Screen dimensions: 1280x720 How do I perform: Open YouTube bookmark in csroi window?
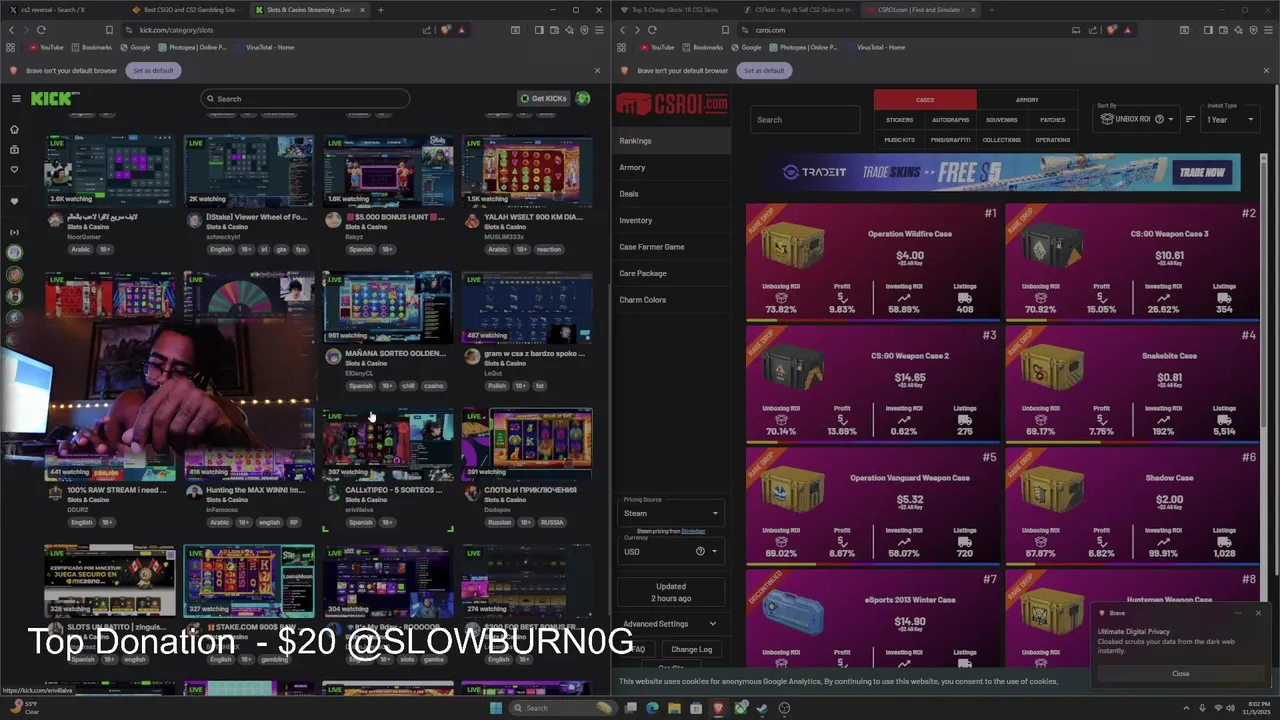[x=657, y=47]
